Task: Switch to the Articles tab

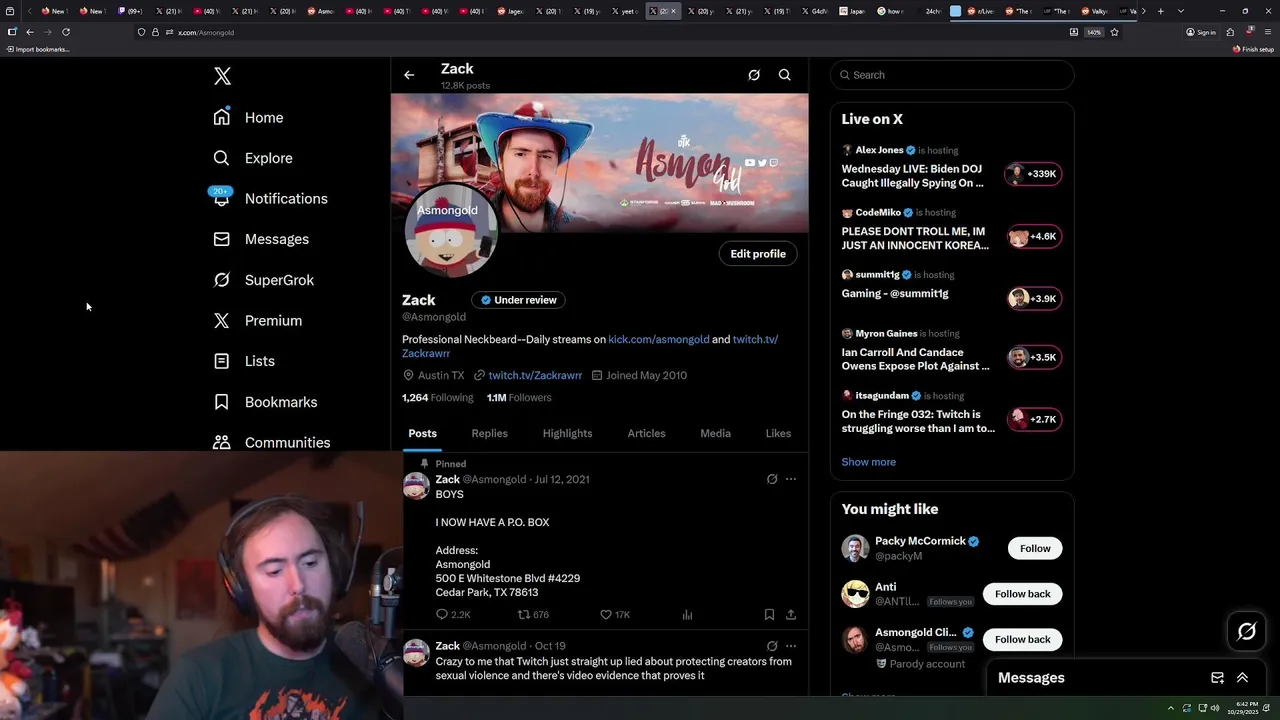Action: (x=646, y=433)
